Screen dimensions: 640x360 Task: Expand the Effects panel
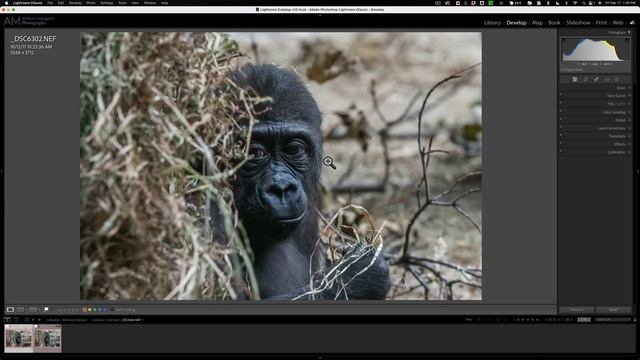629,144
